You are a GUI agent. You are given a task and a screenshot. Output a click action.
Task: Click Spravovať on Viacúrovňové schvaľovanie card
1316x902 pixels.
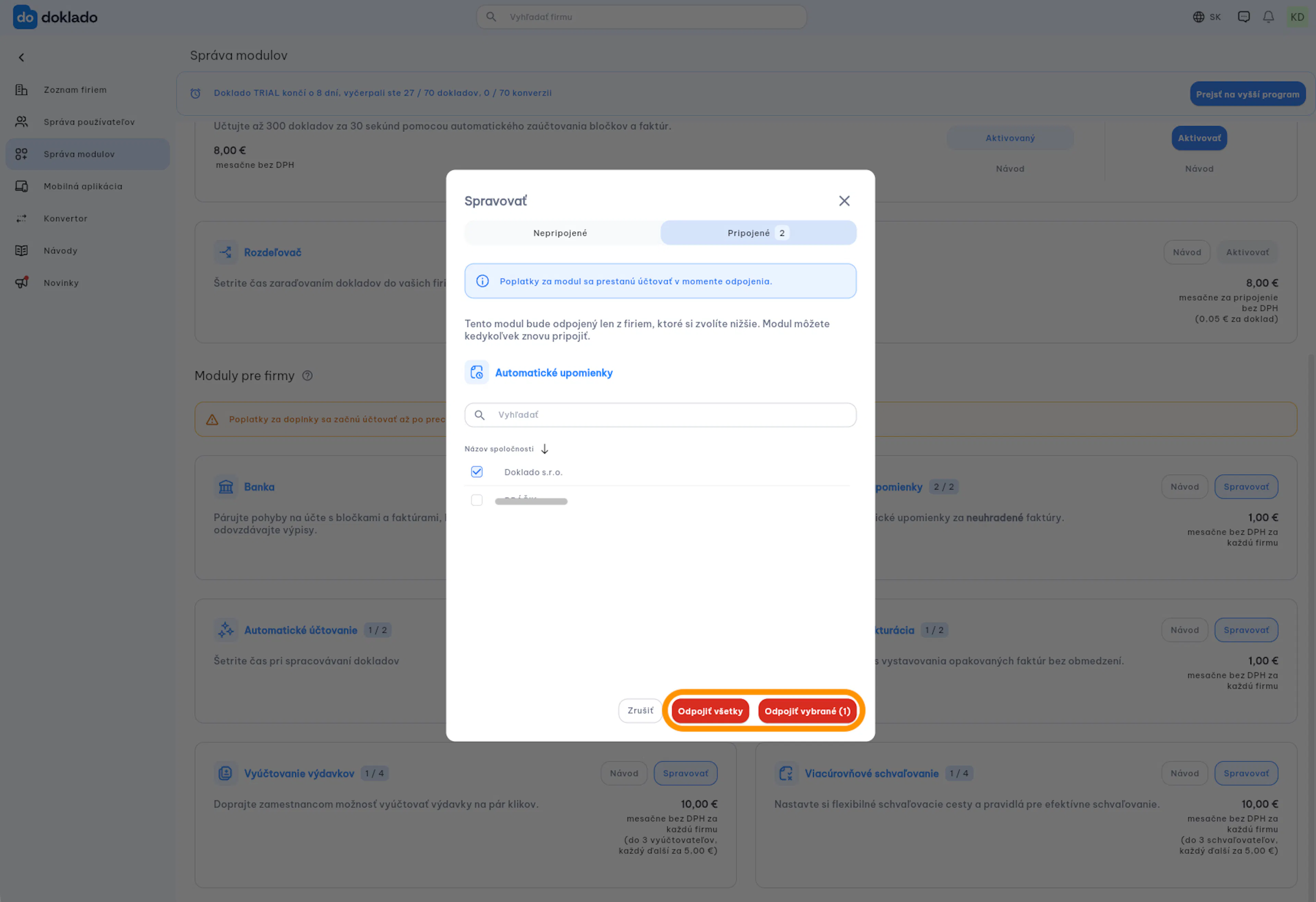tap(1246, 773)
